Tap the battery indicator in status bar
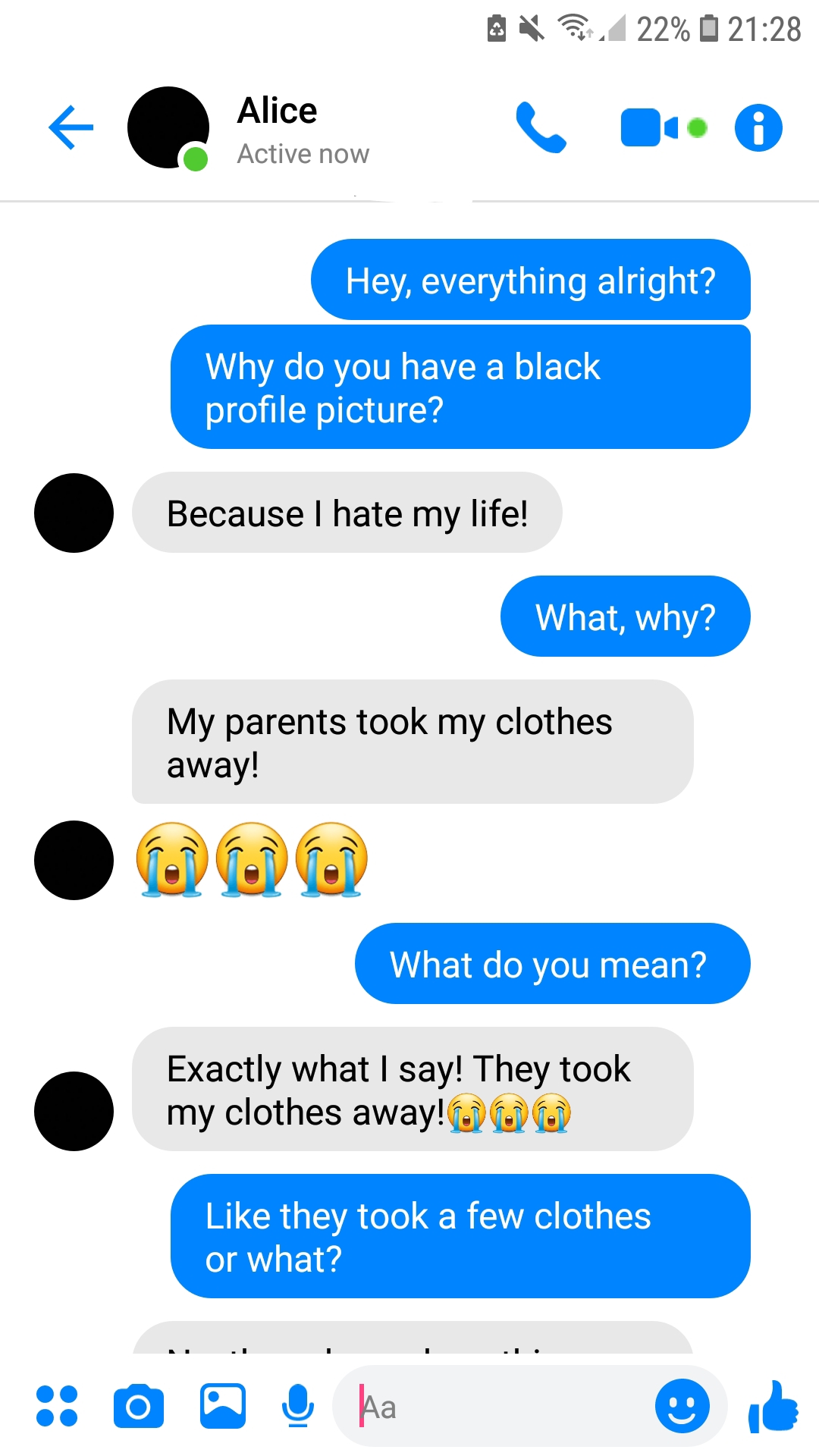 pos(708,29)
